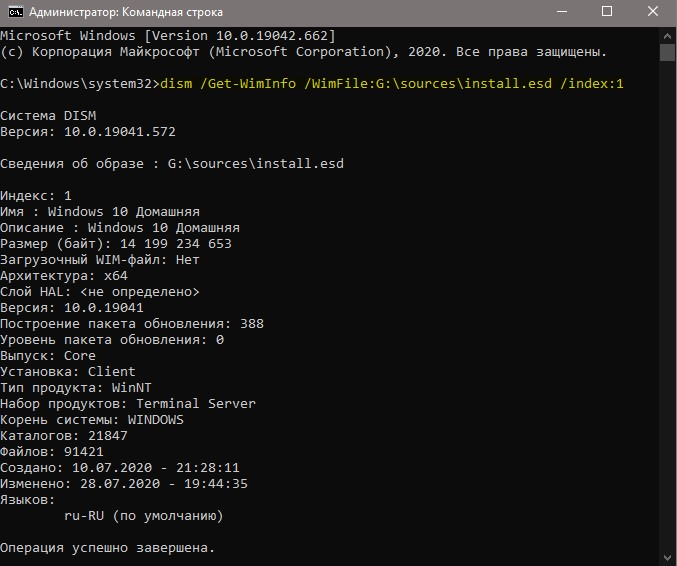Click the scrollbar down arrow
677x566 pixels.
667,558
